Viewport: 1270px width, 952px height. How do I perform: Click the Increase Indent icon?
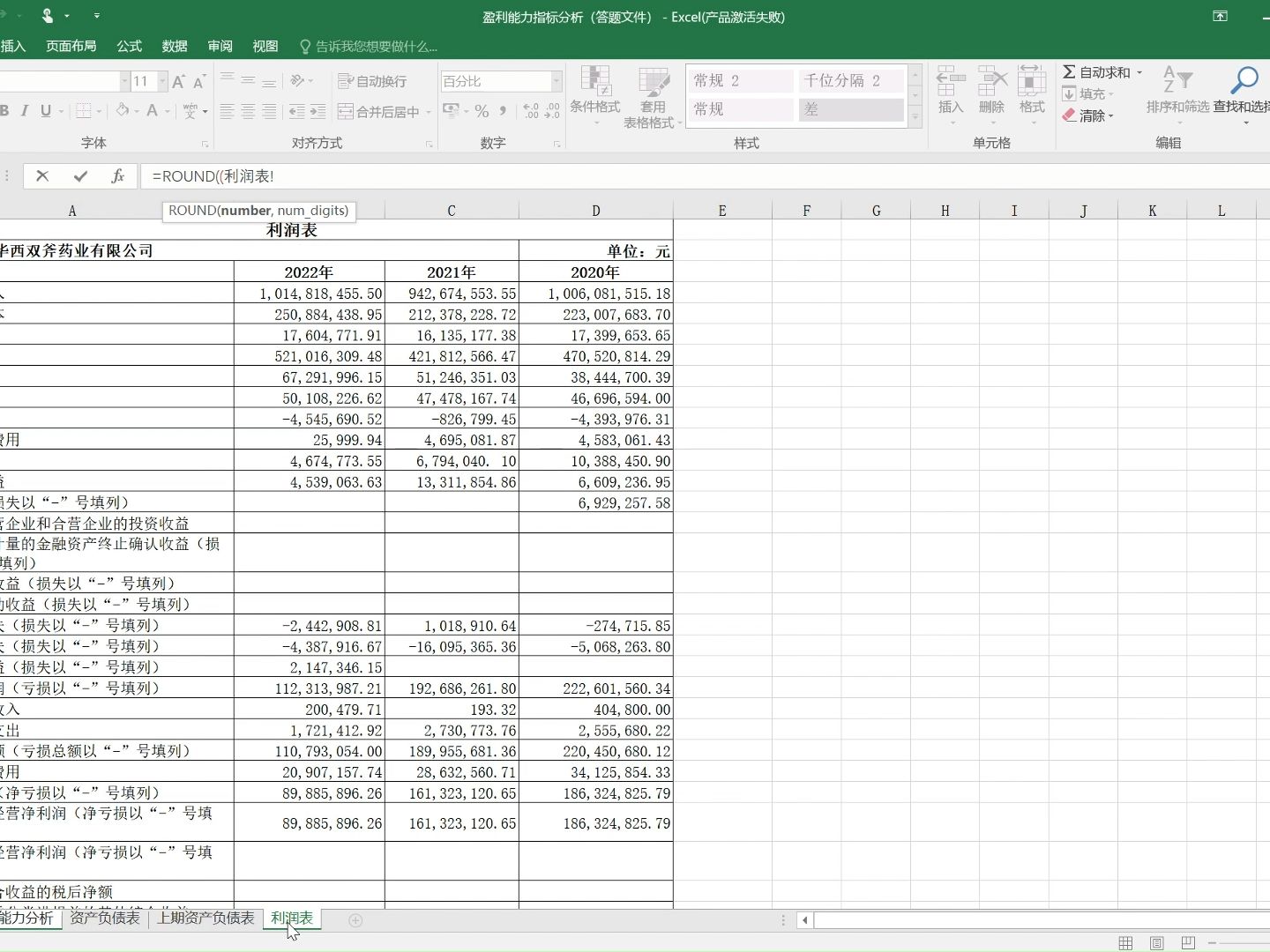(318, 111)
